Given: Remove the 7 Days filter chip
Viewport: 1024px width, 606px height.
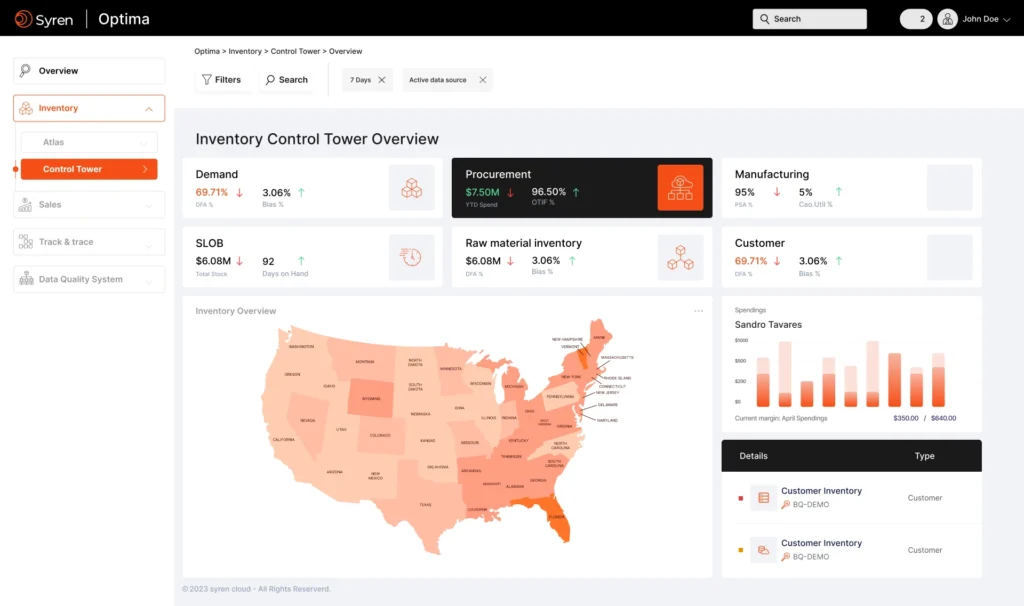Looking at the screenshot, I should coord(382,80).
